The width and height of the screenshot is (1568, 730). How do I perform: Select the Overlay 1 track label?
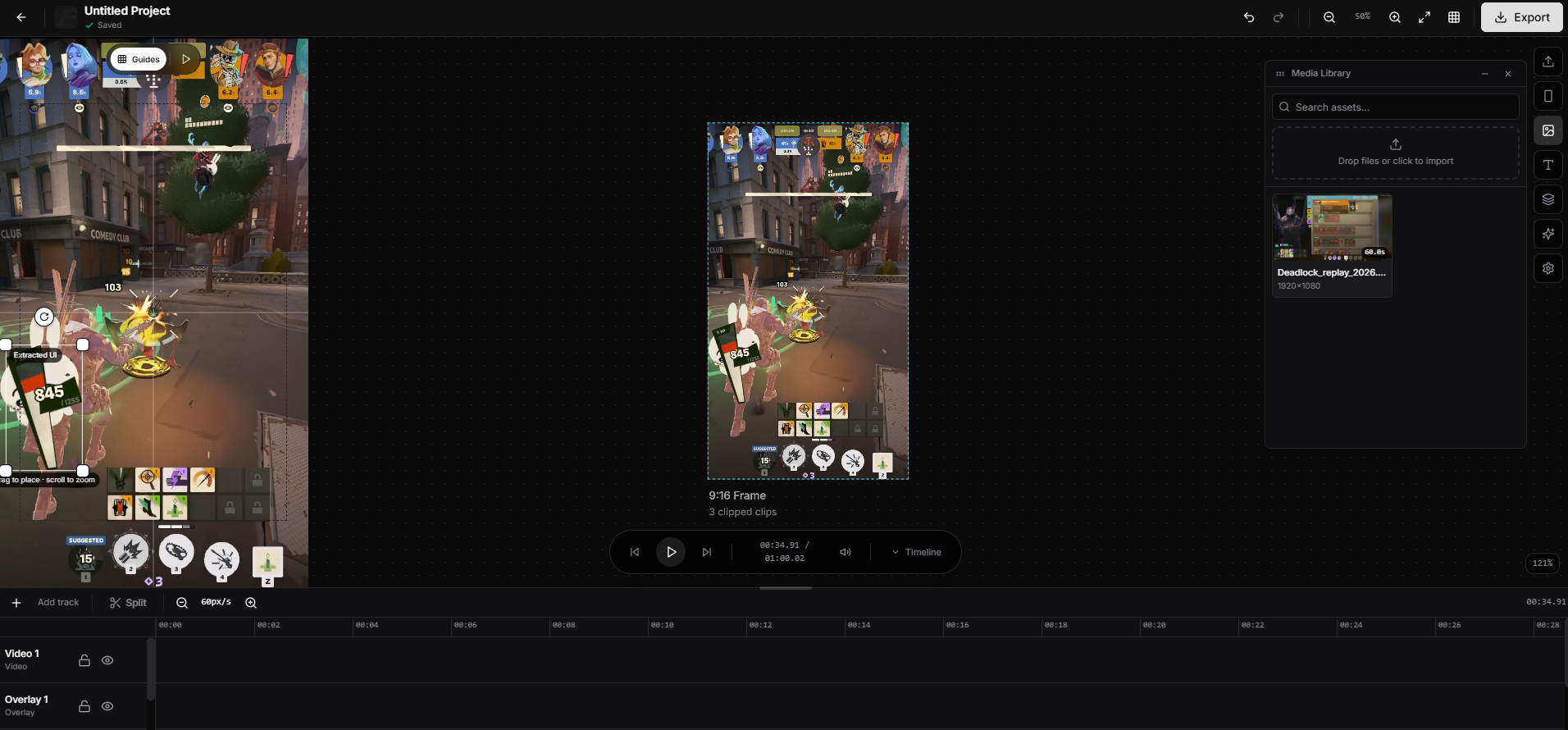pos(27,700)
